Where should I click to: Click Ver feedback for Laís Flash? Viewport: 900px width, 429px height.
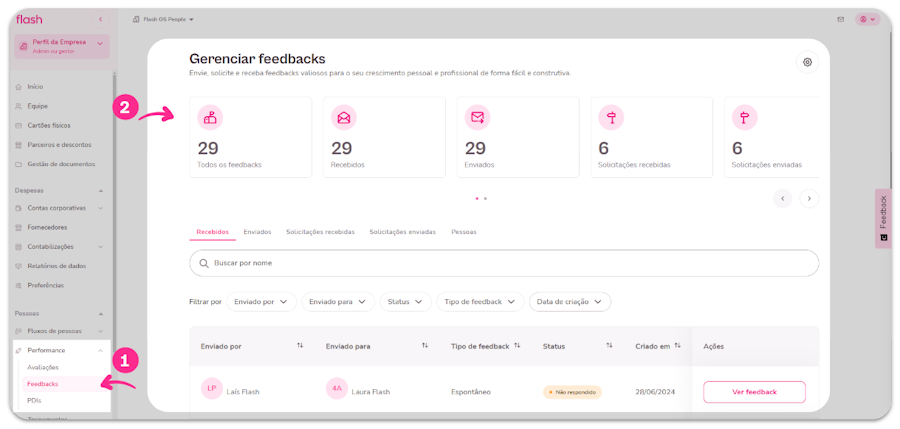click(x=754, y=392)
